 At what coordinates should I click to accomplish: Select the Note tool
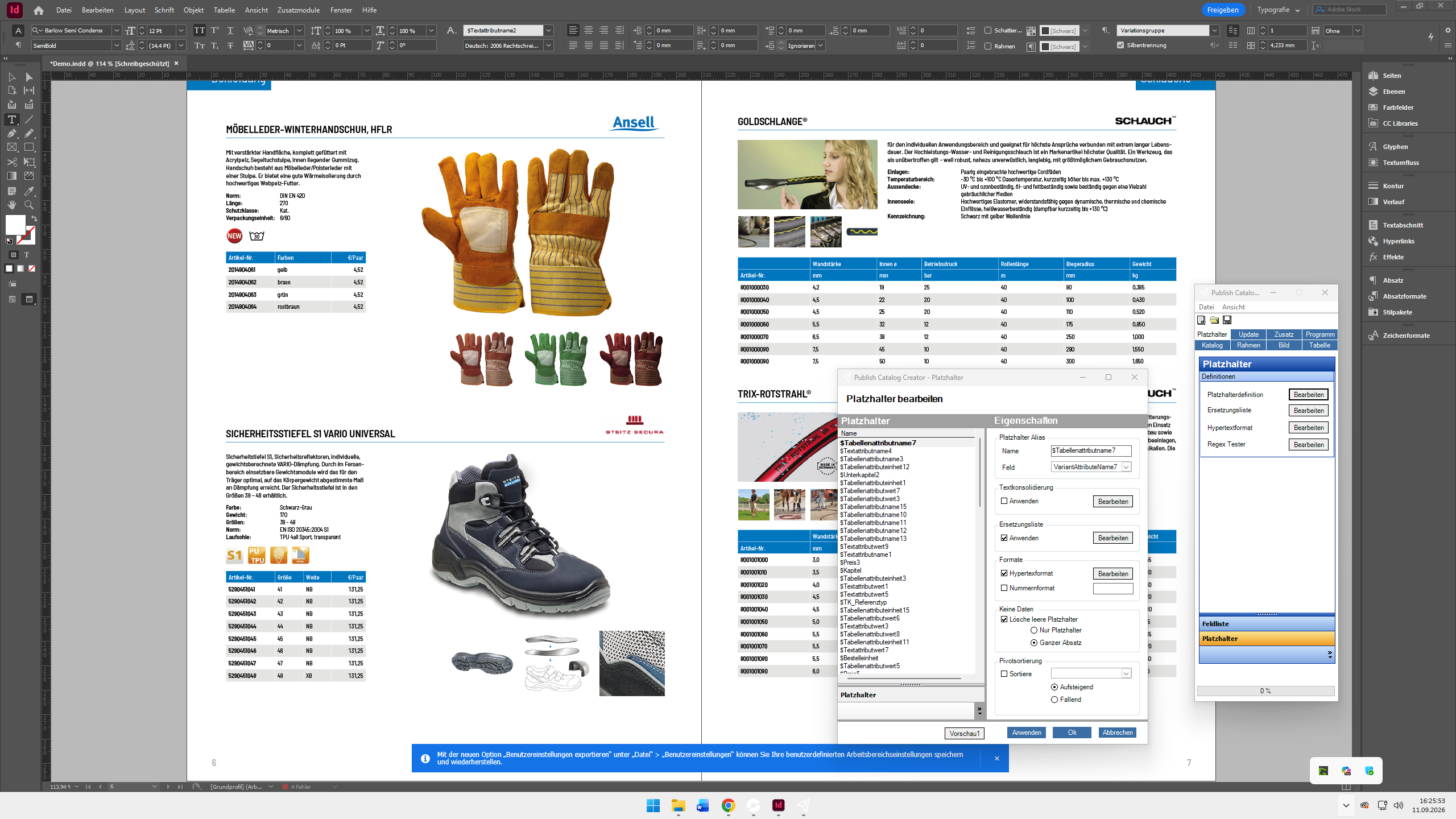click(12, 191)
